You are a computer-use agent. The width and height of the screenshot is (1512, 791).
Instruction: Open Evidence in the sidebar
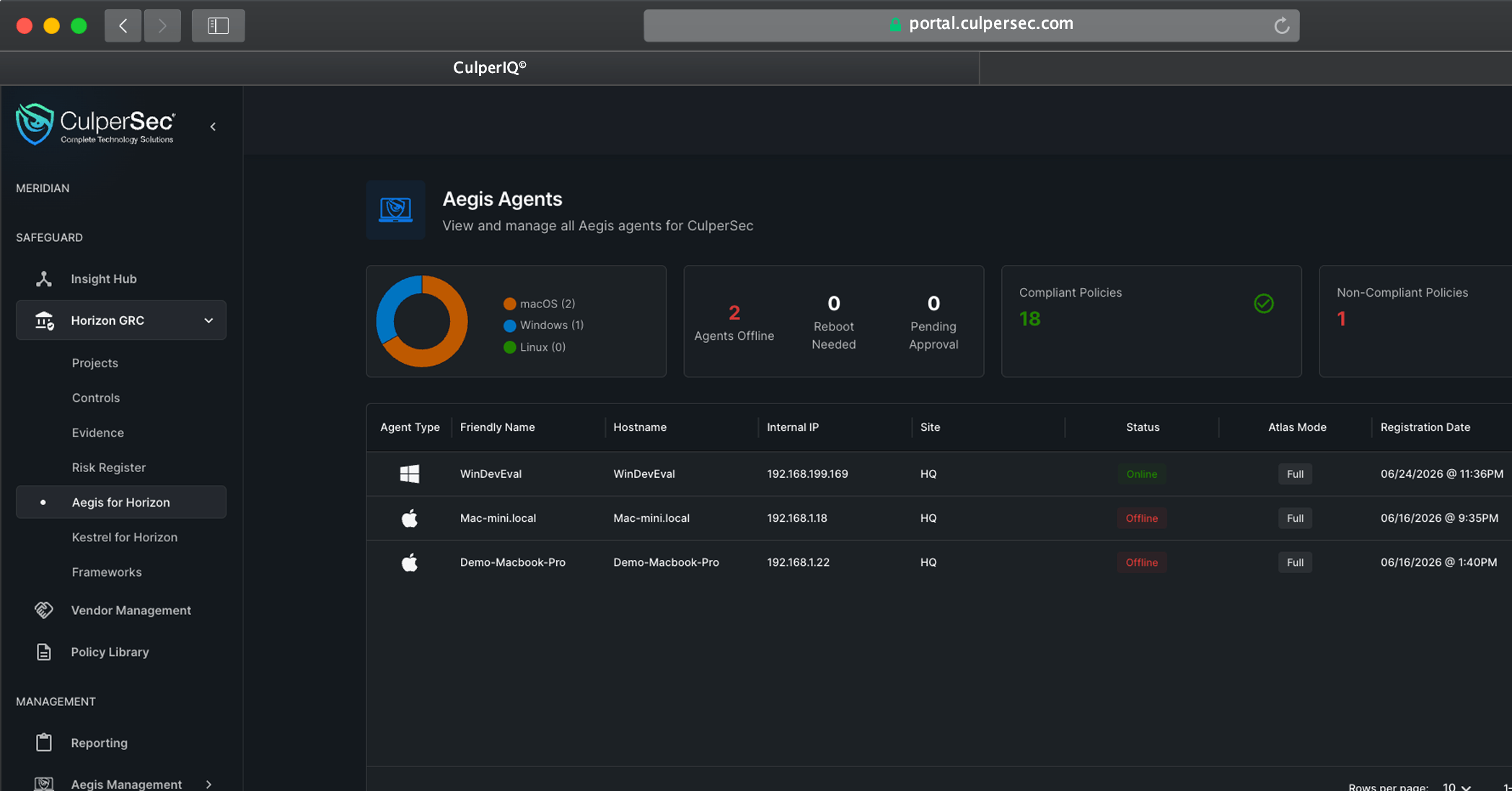pyautogui.click(x=98, y=432)
